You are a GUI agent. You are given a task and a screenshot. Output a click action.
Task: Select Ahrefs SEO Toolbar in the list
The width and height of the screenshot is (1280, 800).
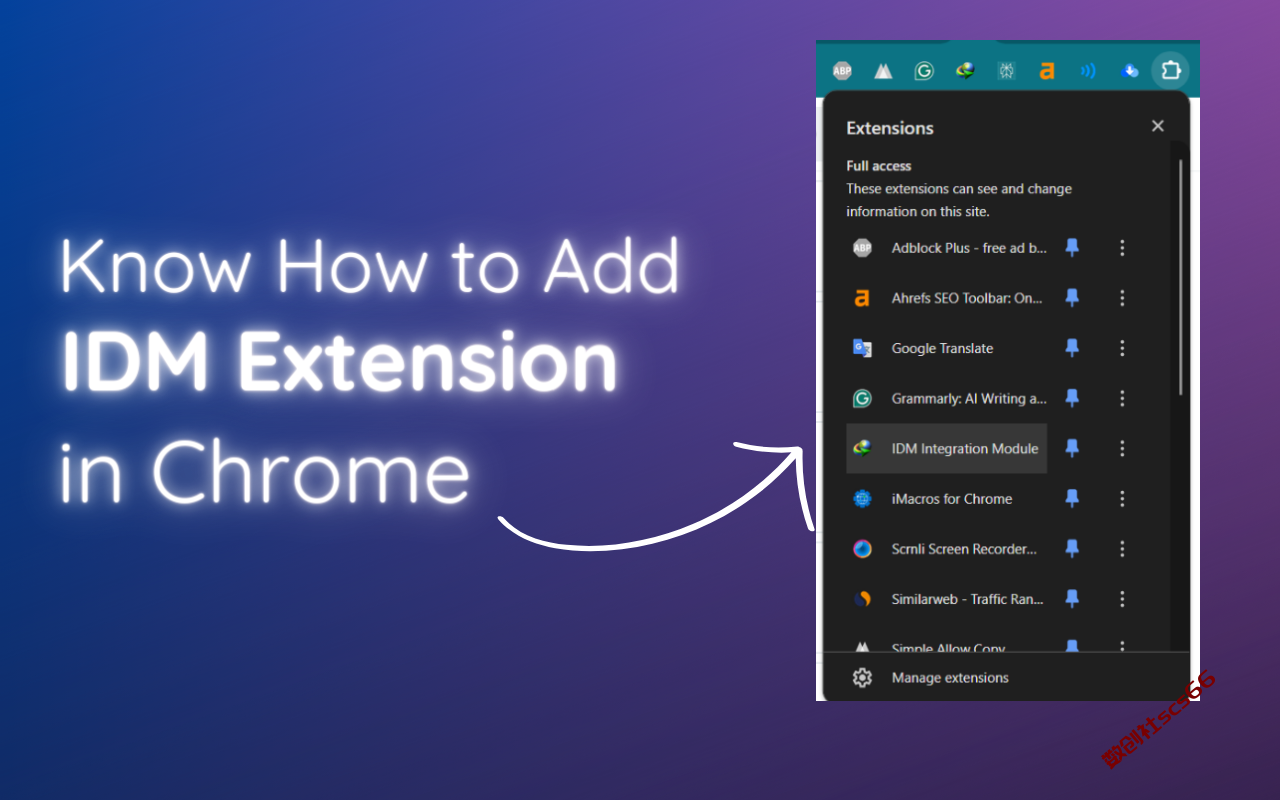pos(947,298)
